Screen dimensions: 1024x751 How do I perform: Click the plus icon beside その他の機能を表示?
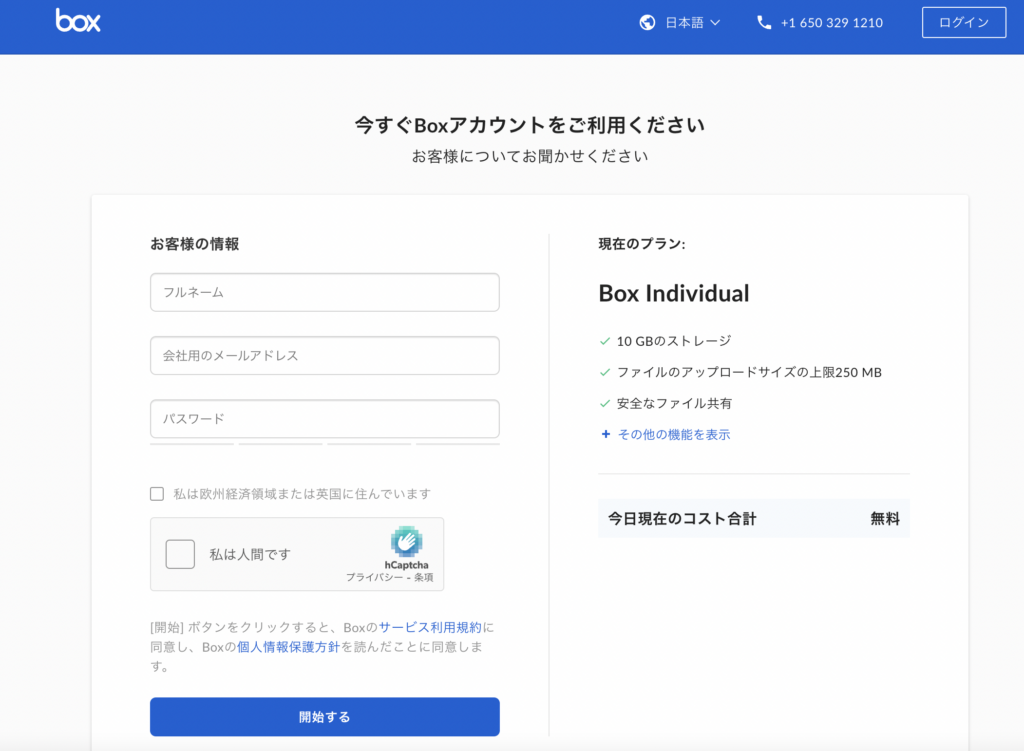pyautogui.click(x=605, y=434)
